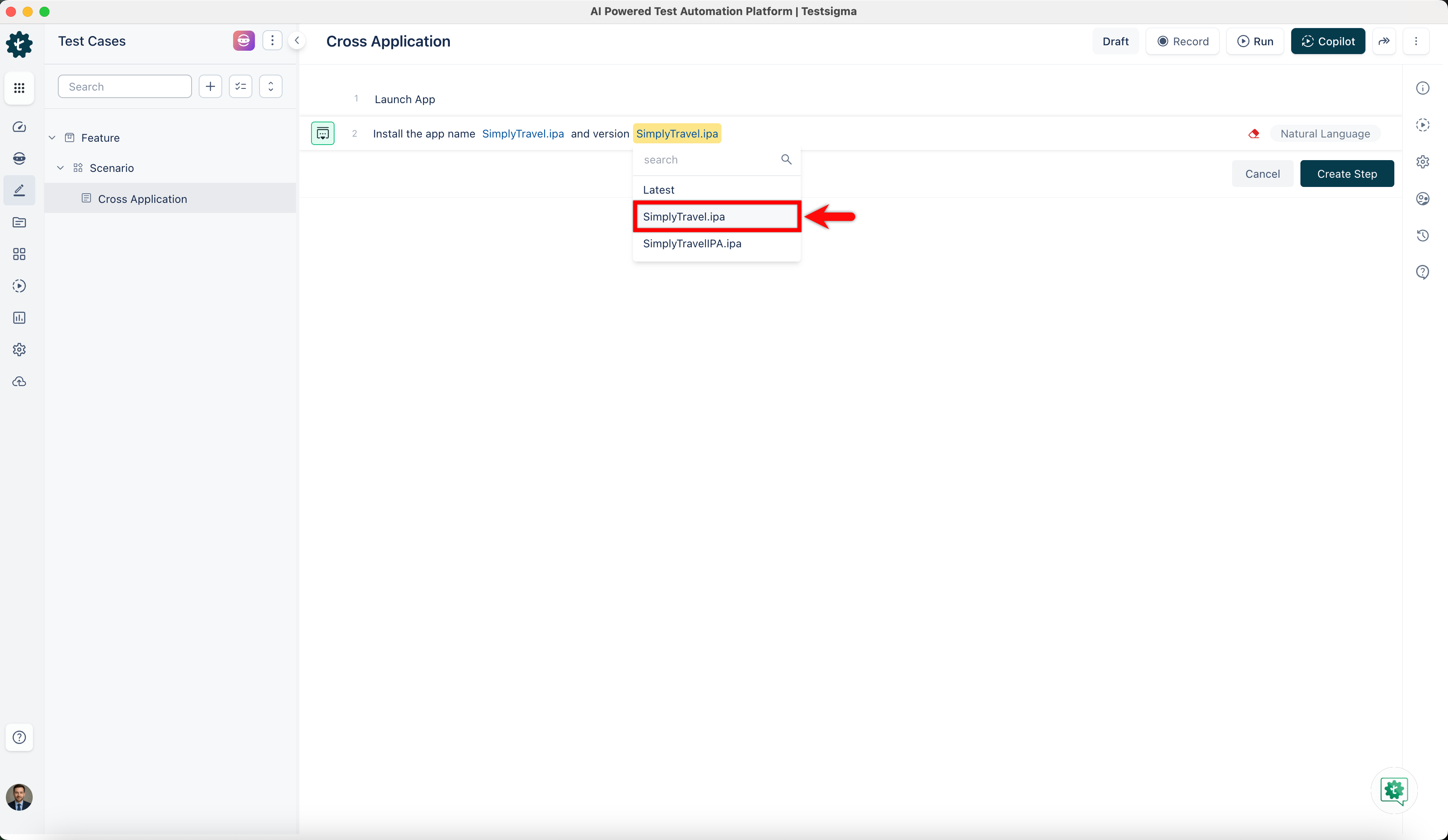Click the app name SimplyTravel.ipa link
This screenshot has height=840, width=1448.
523,134
